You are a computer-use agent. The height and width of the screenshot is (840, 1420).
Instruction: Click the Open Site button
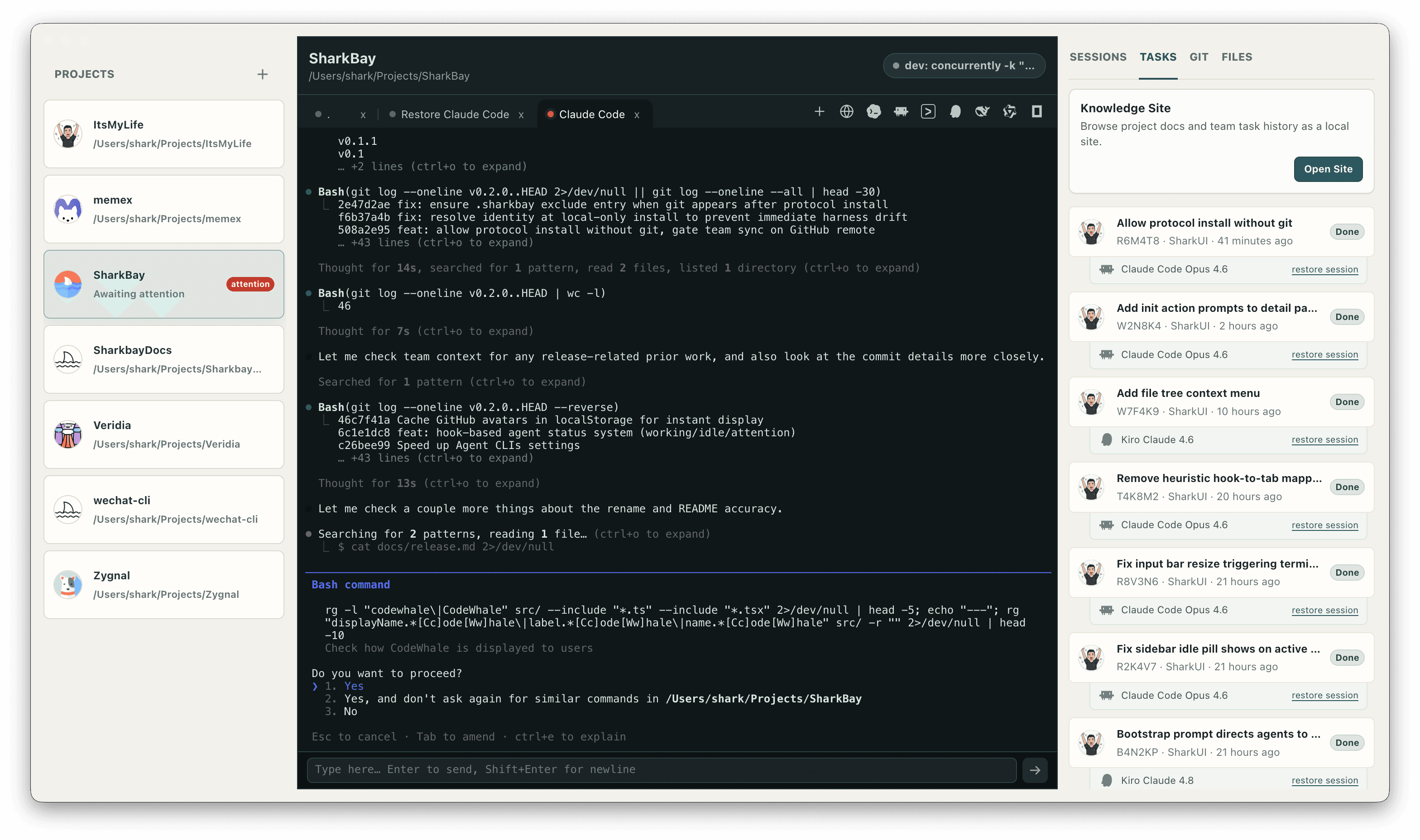[1328, 169]
